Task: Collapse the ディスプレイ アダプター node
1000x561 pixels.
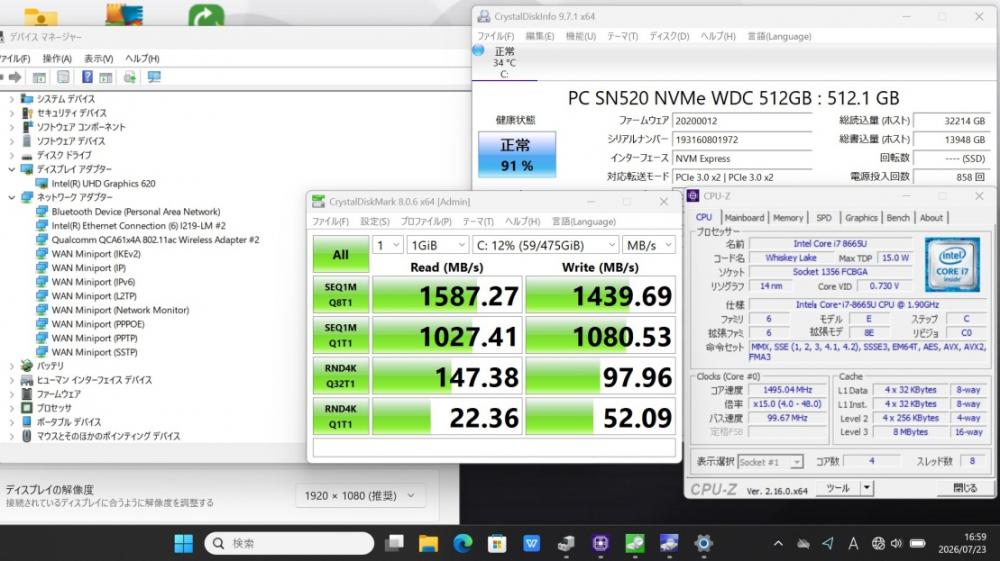Action: (11, 170)
